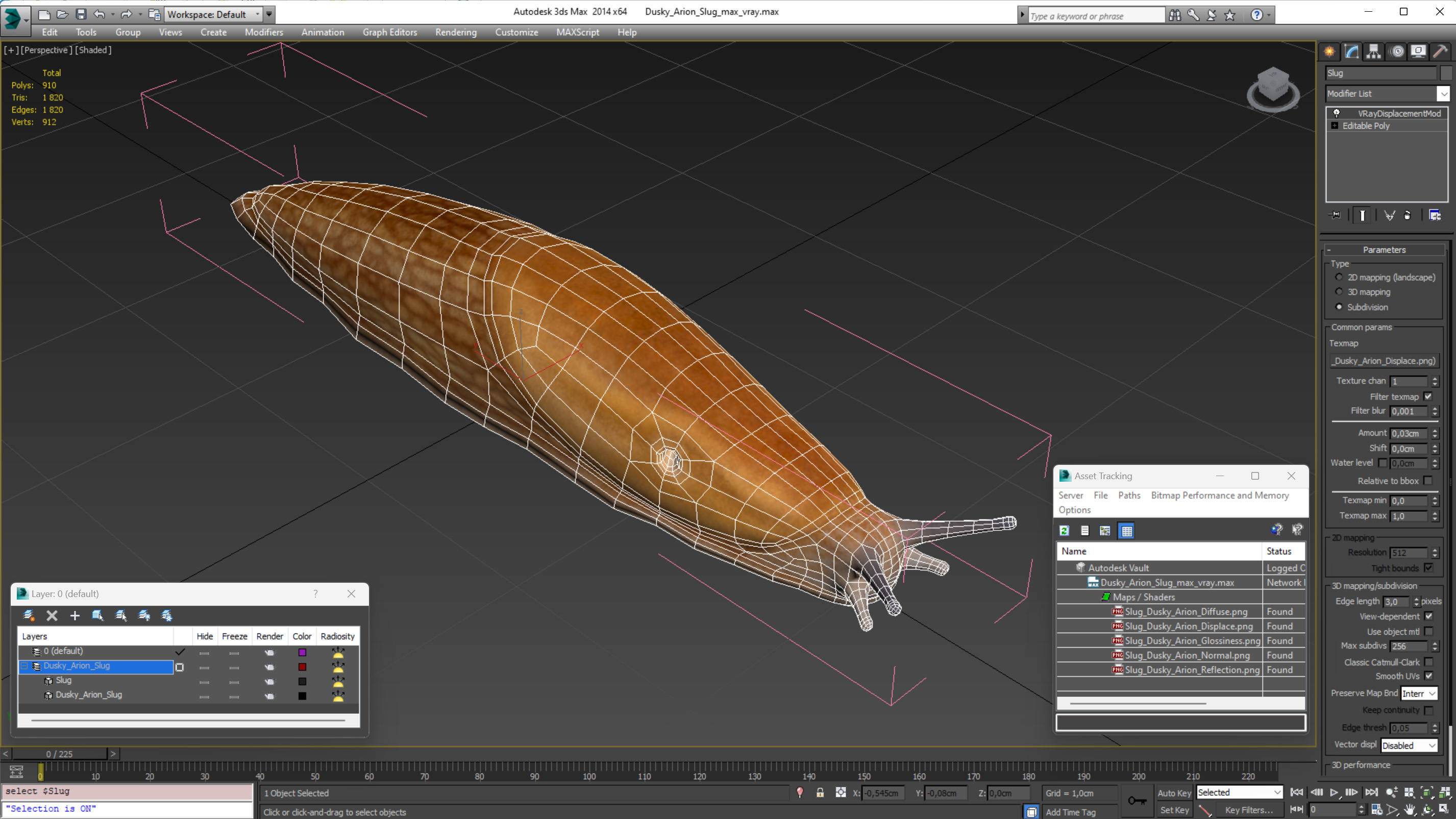Image resolution: width=1456 pixels, height=819 pixels.
Task: Collapse Dusky_Arion_Slug layer tree node
Action: (24, 666)
